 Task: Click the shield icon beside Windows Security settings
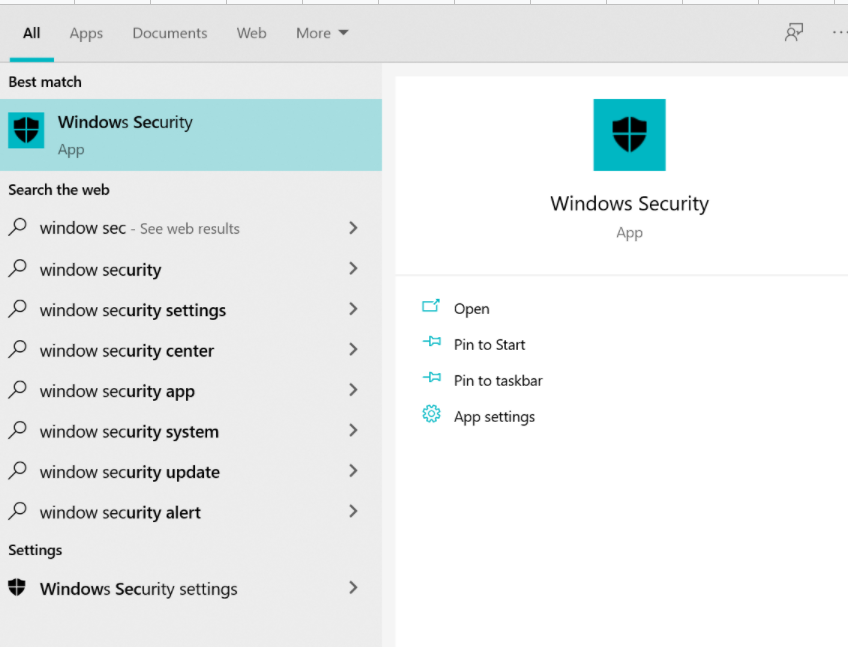point(17,588)
